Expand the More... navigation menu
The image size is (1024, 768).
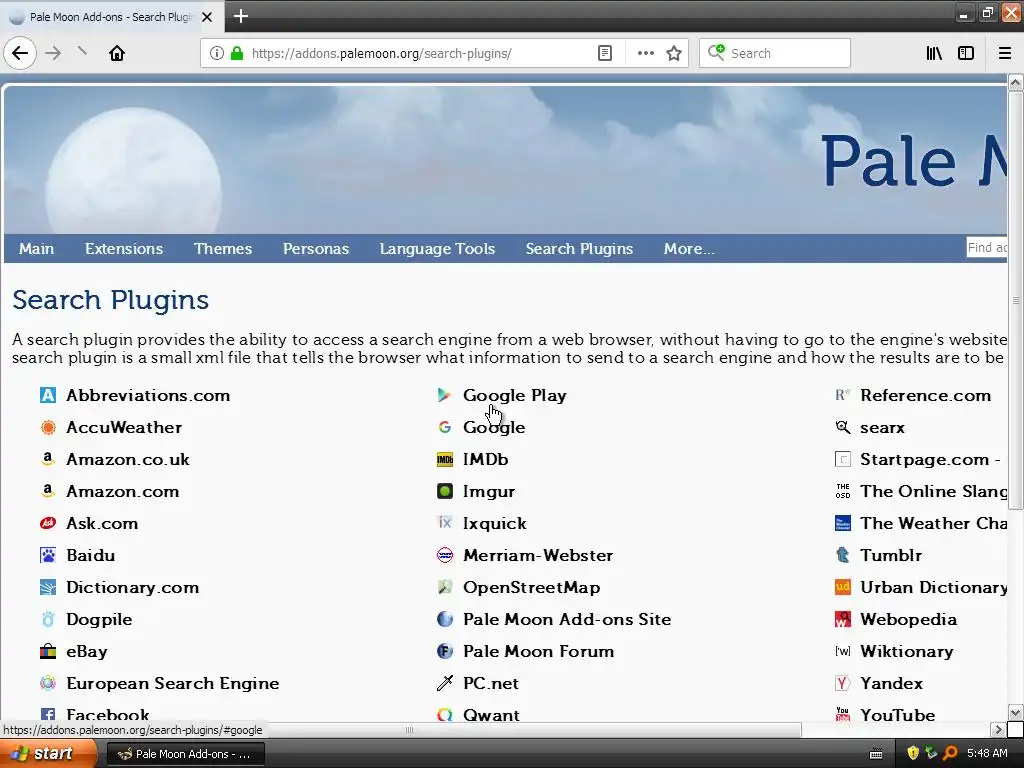[x=689, y=249]
